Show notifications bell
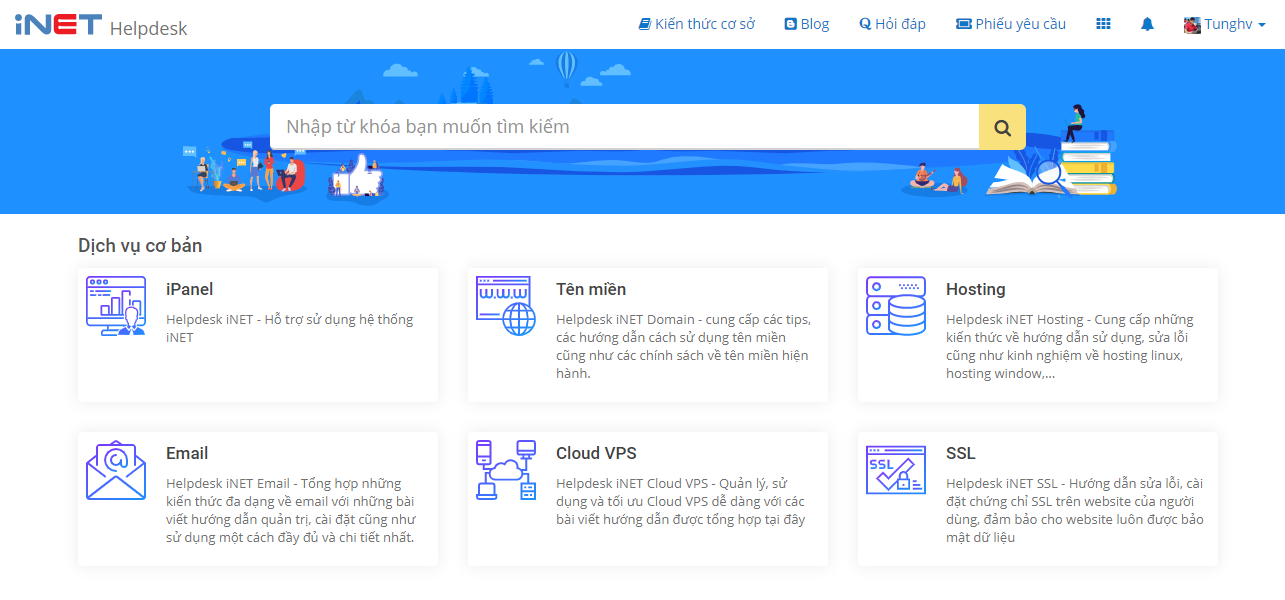 pyautogui.click(x=1147, y=24)
